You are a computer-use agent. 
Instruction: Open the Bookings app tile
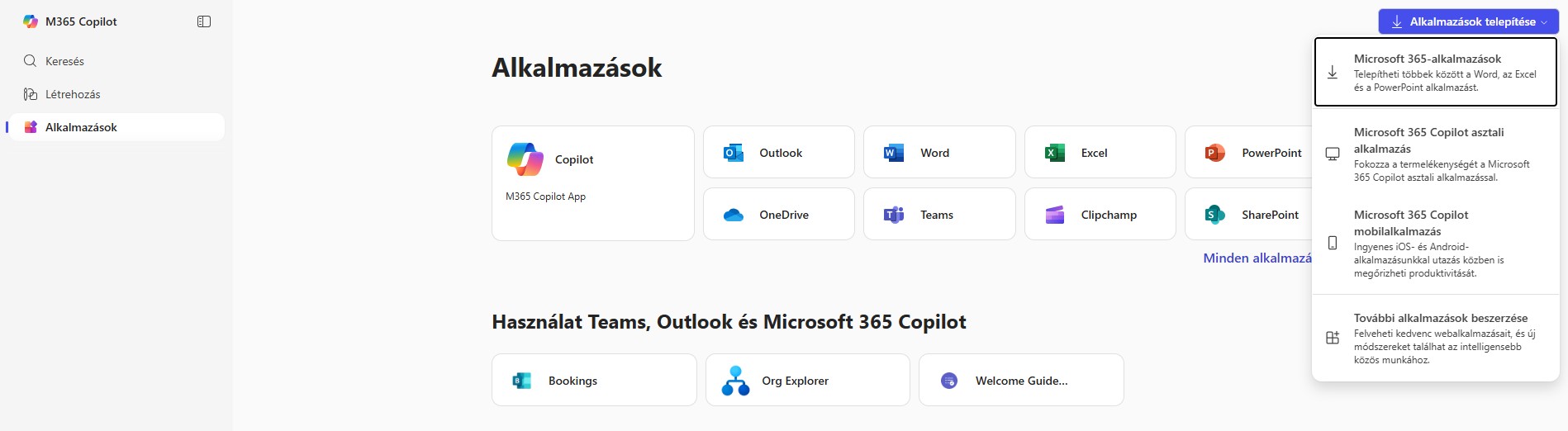593,381
